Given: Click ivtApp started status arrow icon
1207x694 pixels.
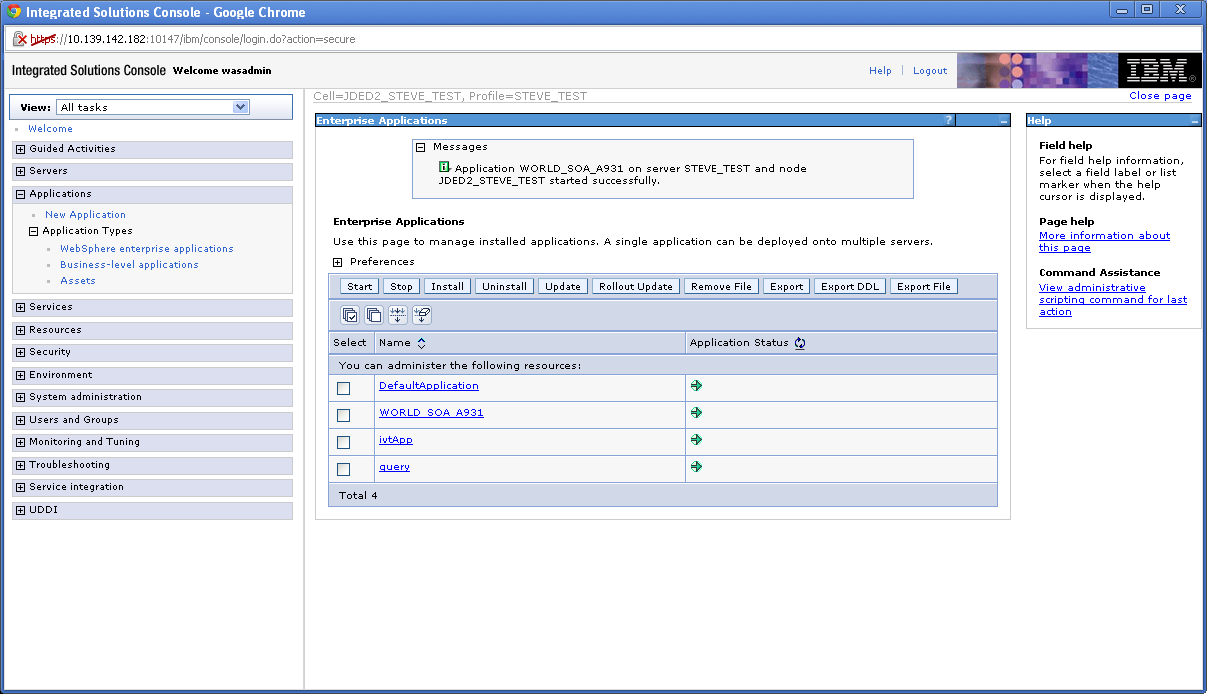Looking at the screenshot, I should (696, 439).
